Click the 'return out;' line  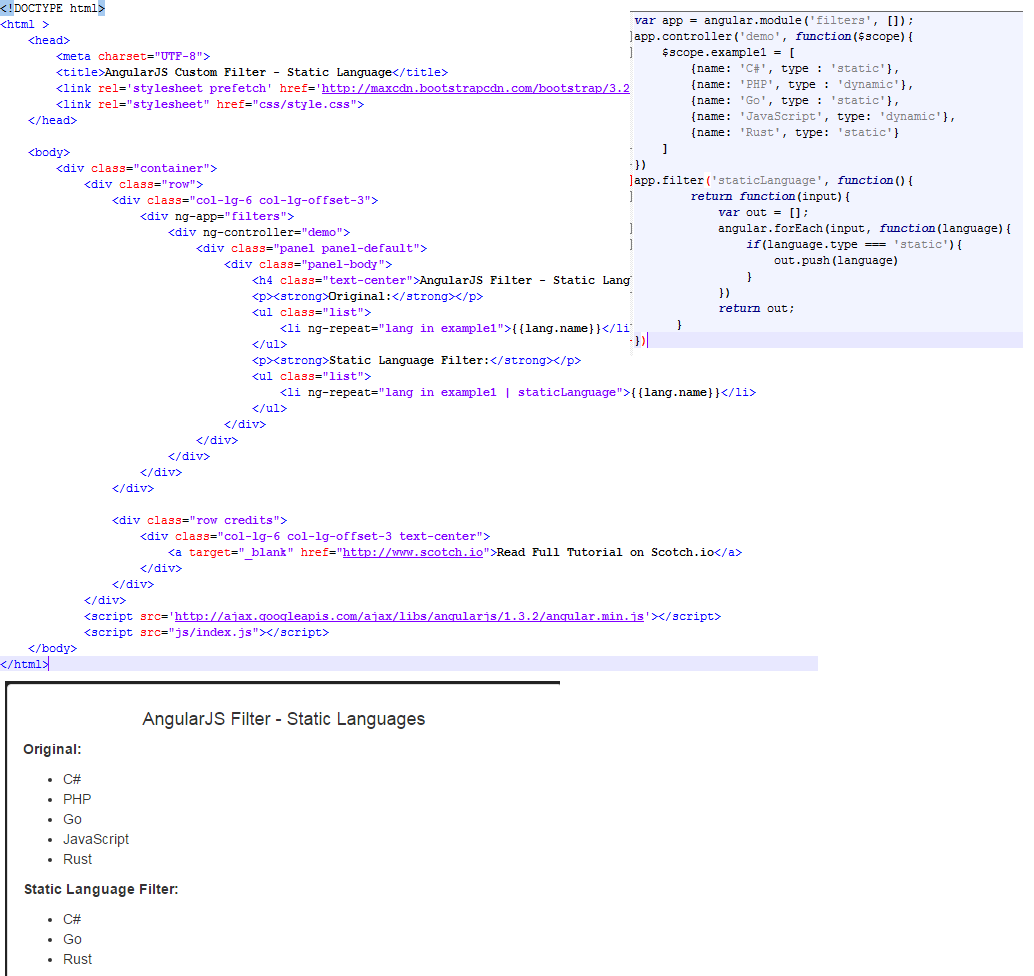756,309
